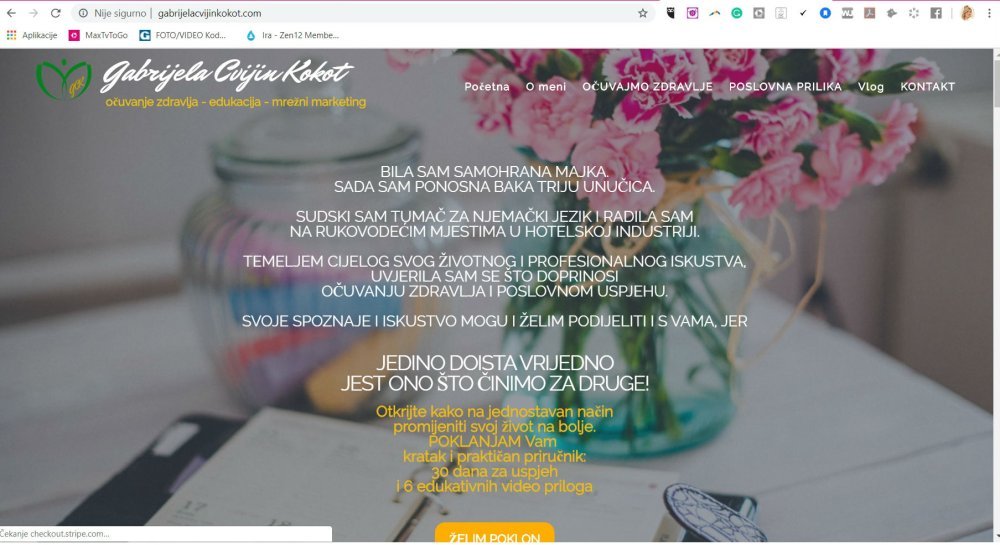Click the address bar URL field

[357, 13]
